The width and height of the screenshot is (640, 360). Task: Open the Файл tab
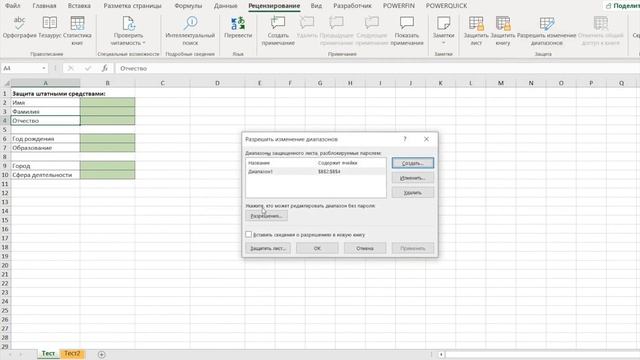[13, 6]
